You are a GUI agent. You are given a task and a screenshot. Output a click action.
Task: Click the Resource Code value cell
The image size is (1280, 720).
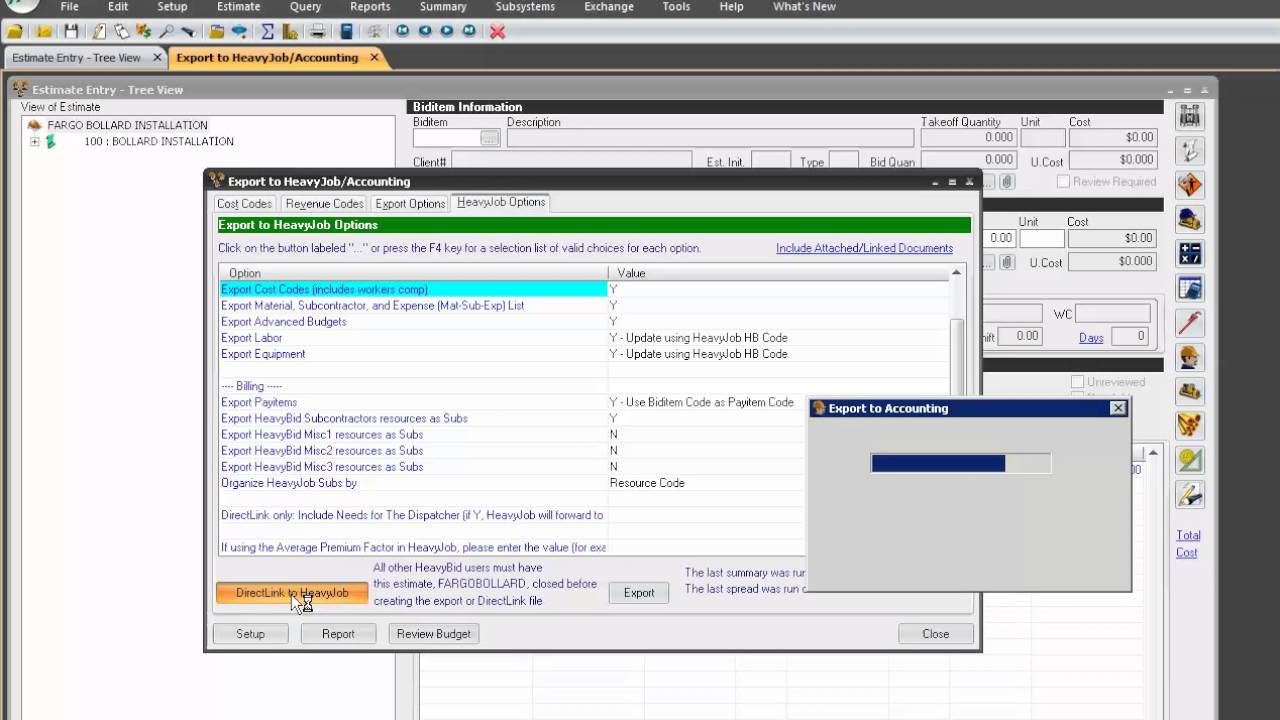(x=706, y=483)
